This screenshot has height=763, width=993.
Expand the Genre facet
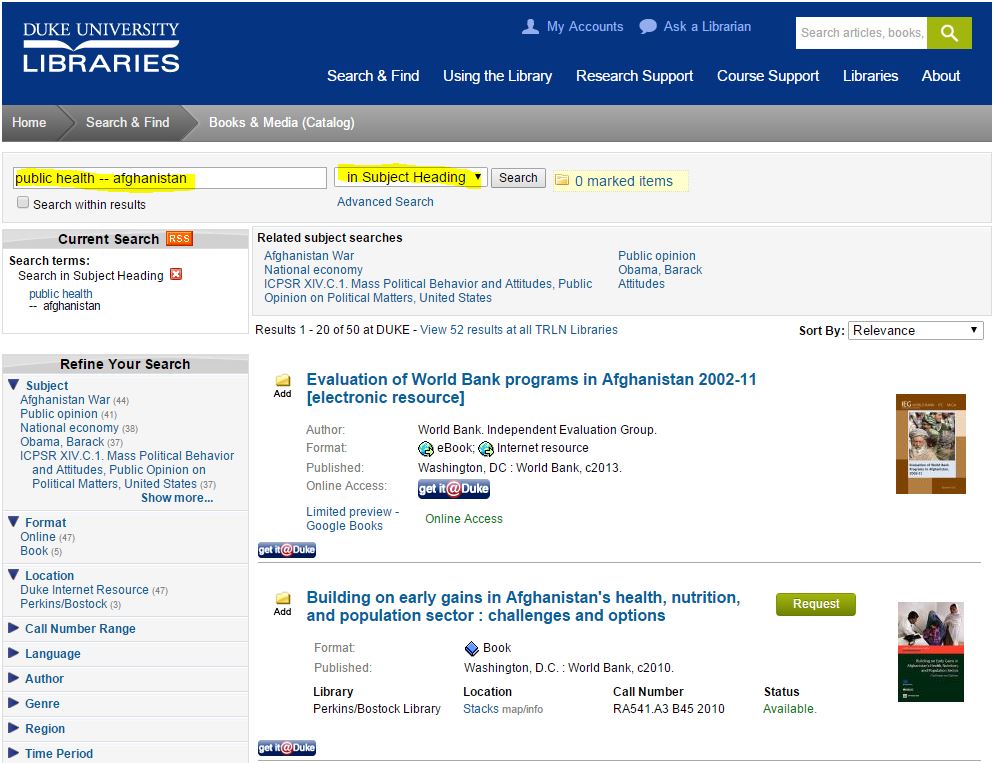pyautogui.click(x=13, y=702)
